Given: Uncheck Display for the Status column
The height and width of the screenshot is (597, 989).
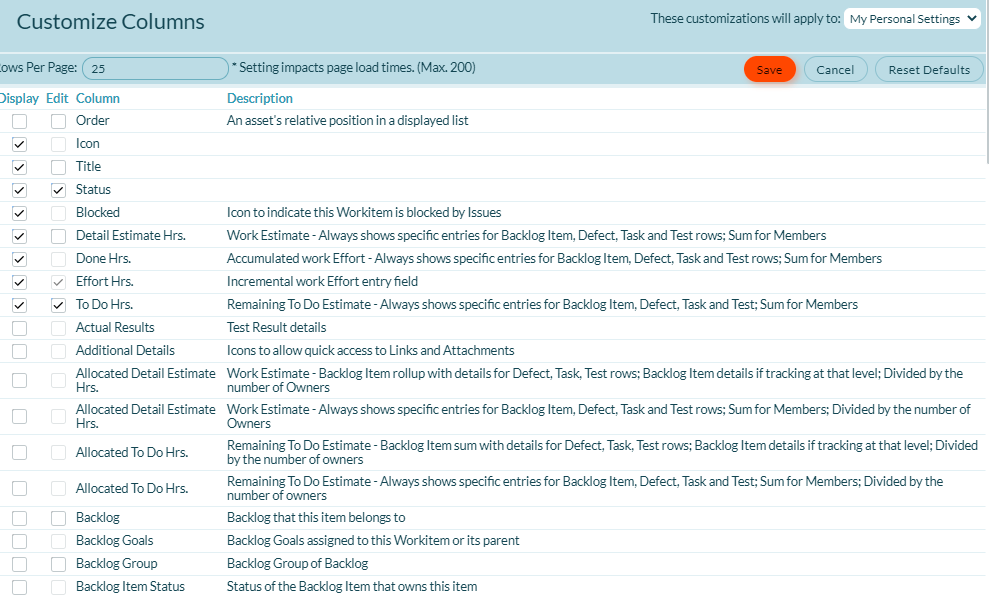Looking at the screenshot, I should pyautogui.click(x=20, y=190).
